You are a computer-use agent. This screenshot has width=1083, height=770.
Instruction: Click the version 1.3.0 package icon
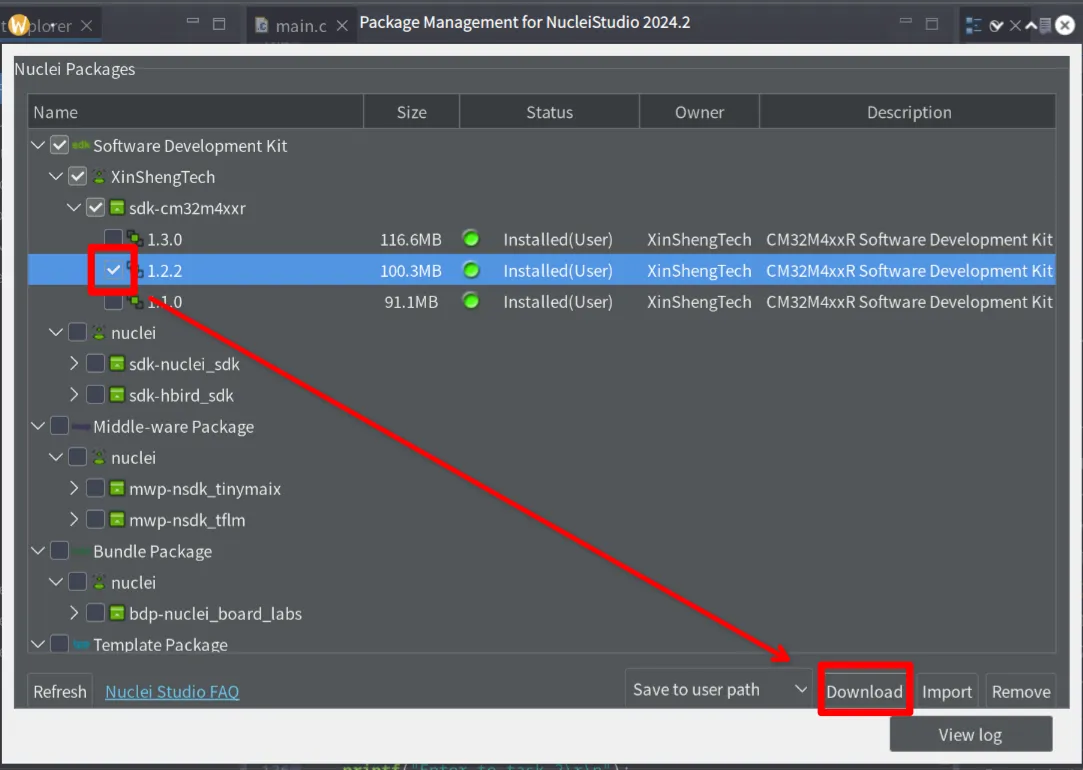(135, 239)
